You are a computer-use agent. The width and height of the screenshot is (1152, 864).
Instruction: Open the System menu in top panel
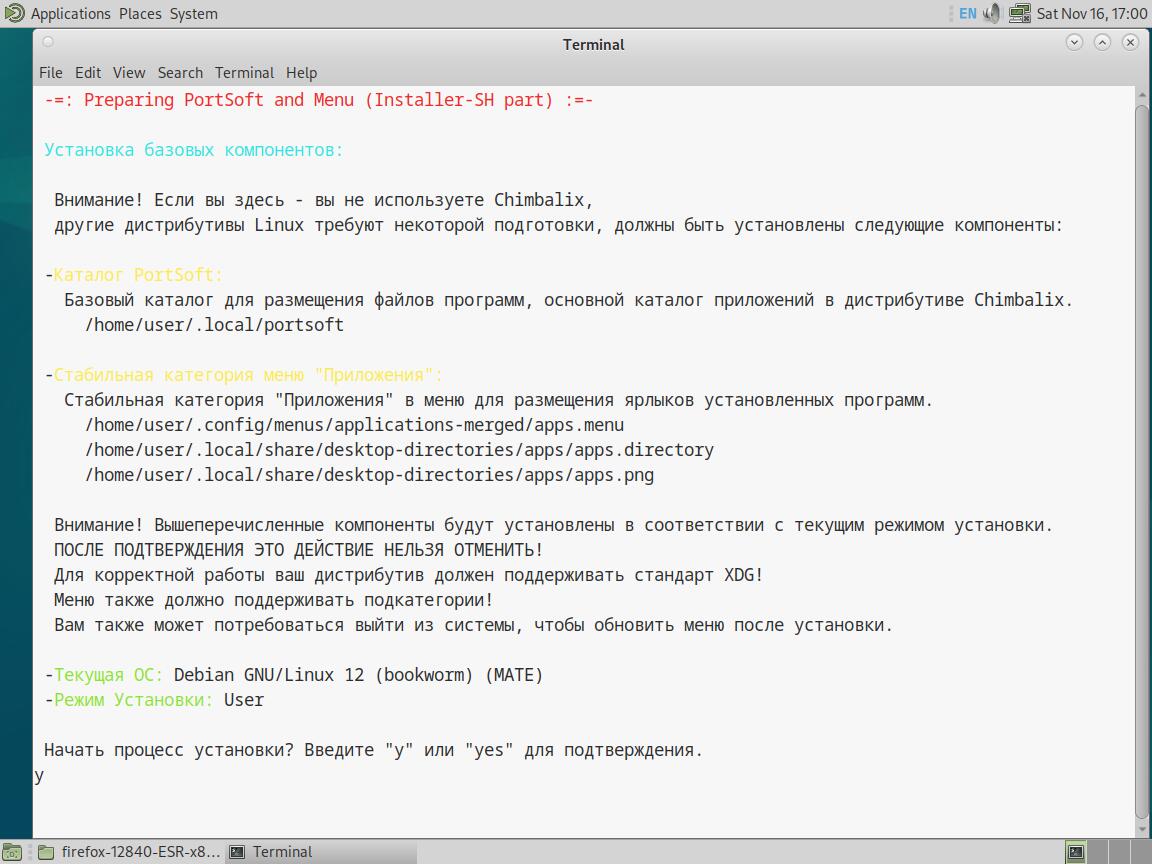coord(194,13)
